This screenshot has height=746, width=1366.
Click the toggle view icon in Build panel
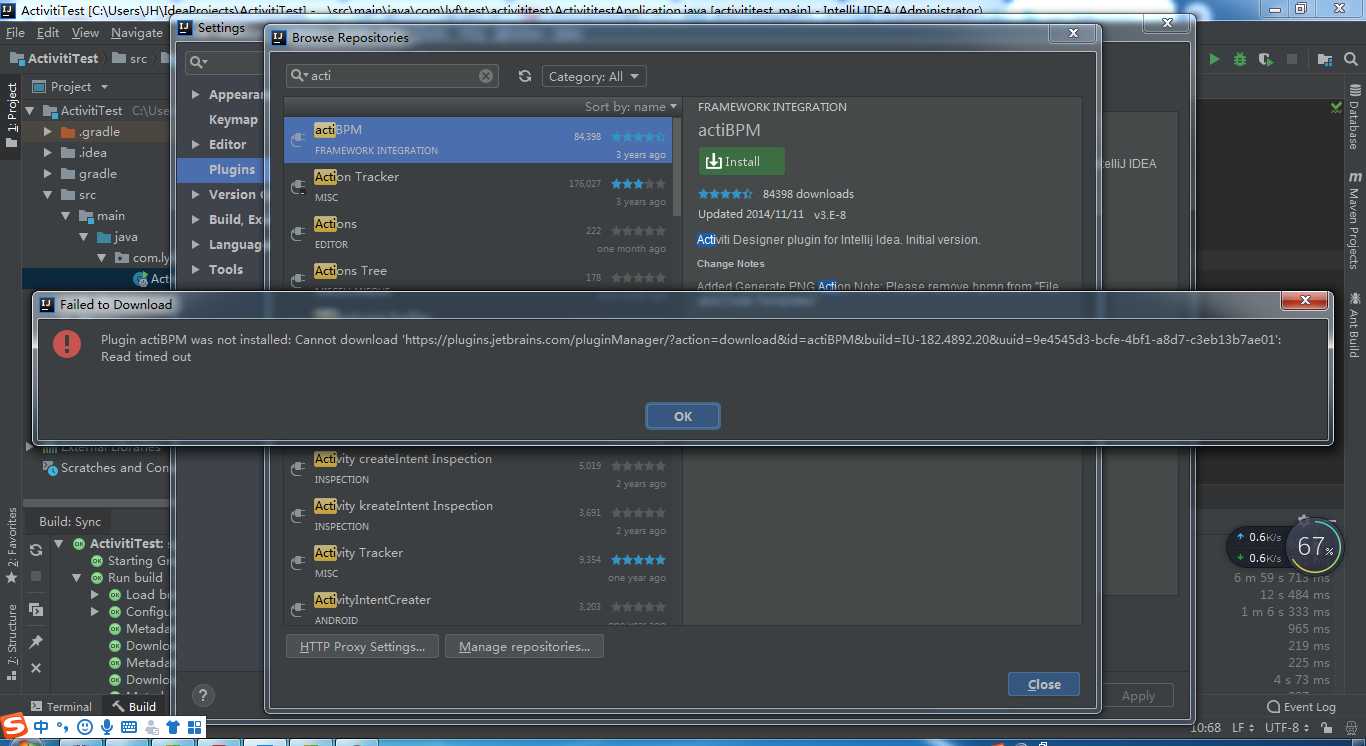tap(36, 610)
